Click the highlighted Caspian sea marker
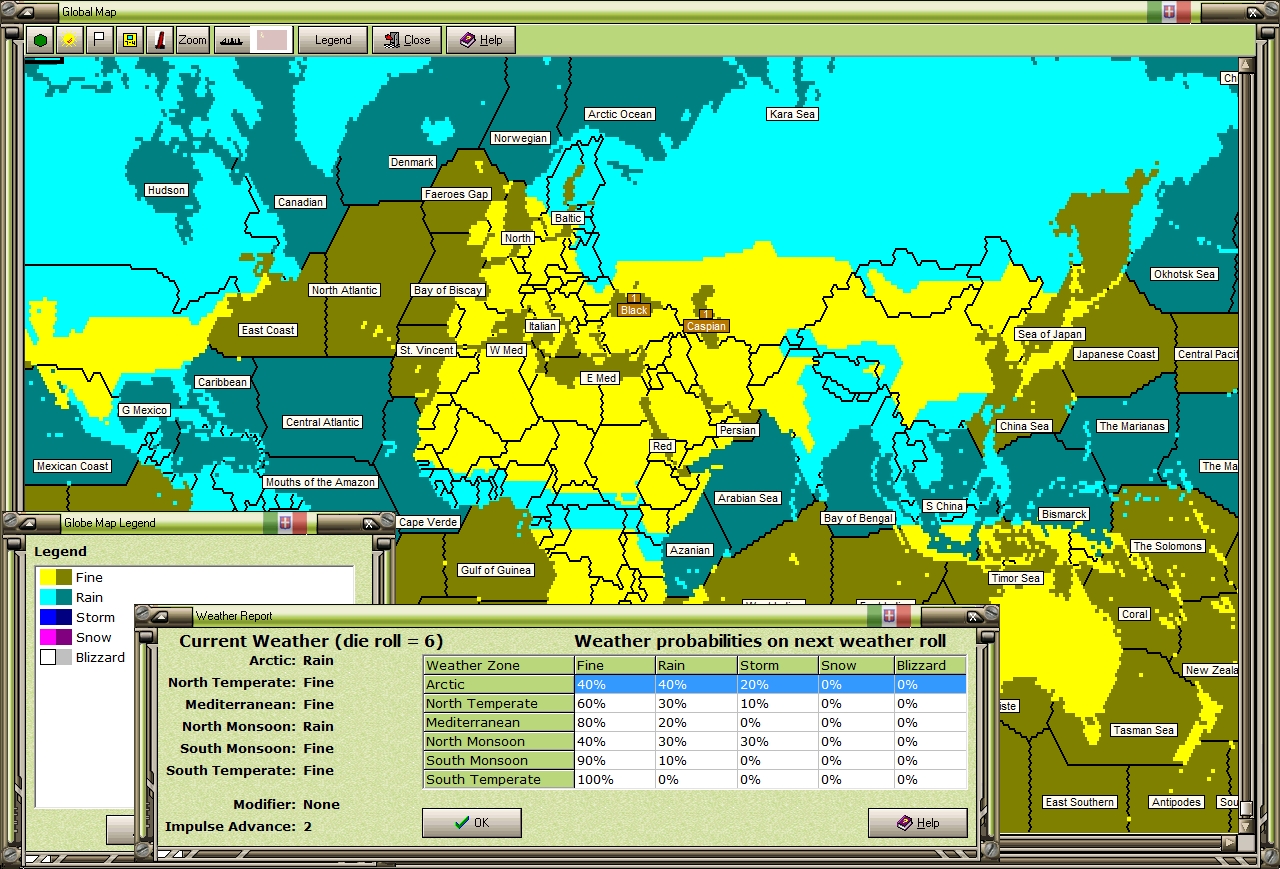Screen dimensions: 1280x869 tap(706, 326)
